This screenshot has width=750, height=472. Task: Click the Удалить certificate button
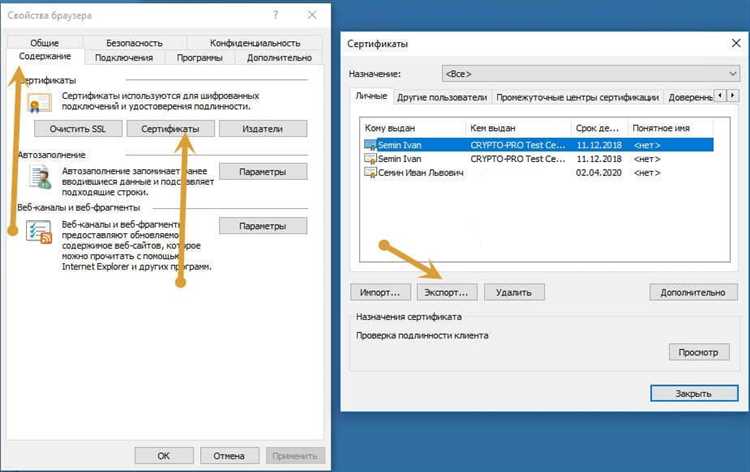(514, 292)
